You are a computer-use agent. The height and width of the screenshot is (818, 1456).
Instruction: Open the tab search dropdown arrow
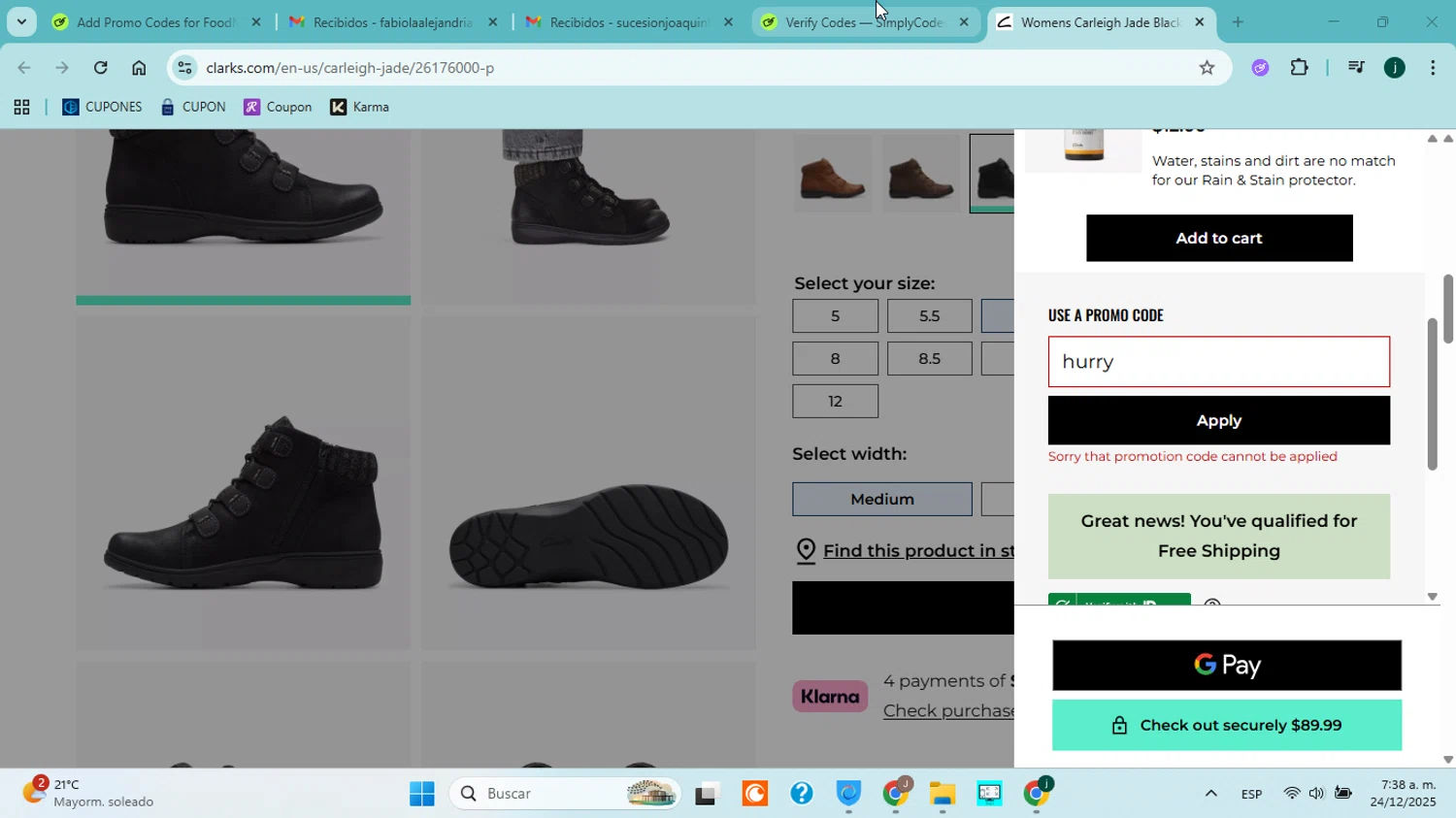[20, 21]
